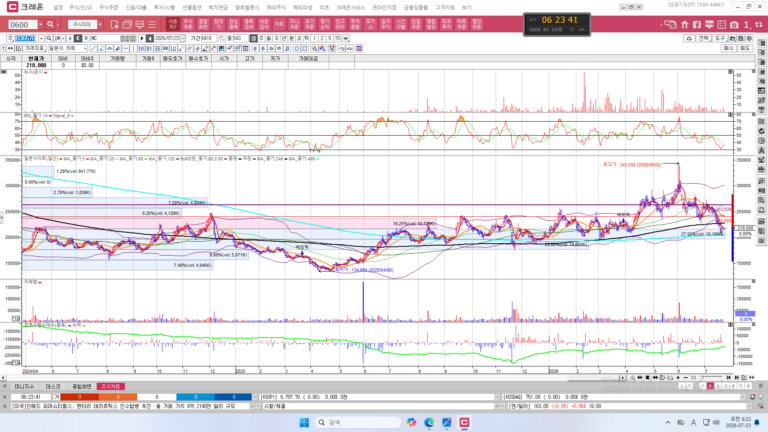Open the 선물옵션 menu
This screenshot has height=432, width=768.
(192, 7)
